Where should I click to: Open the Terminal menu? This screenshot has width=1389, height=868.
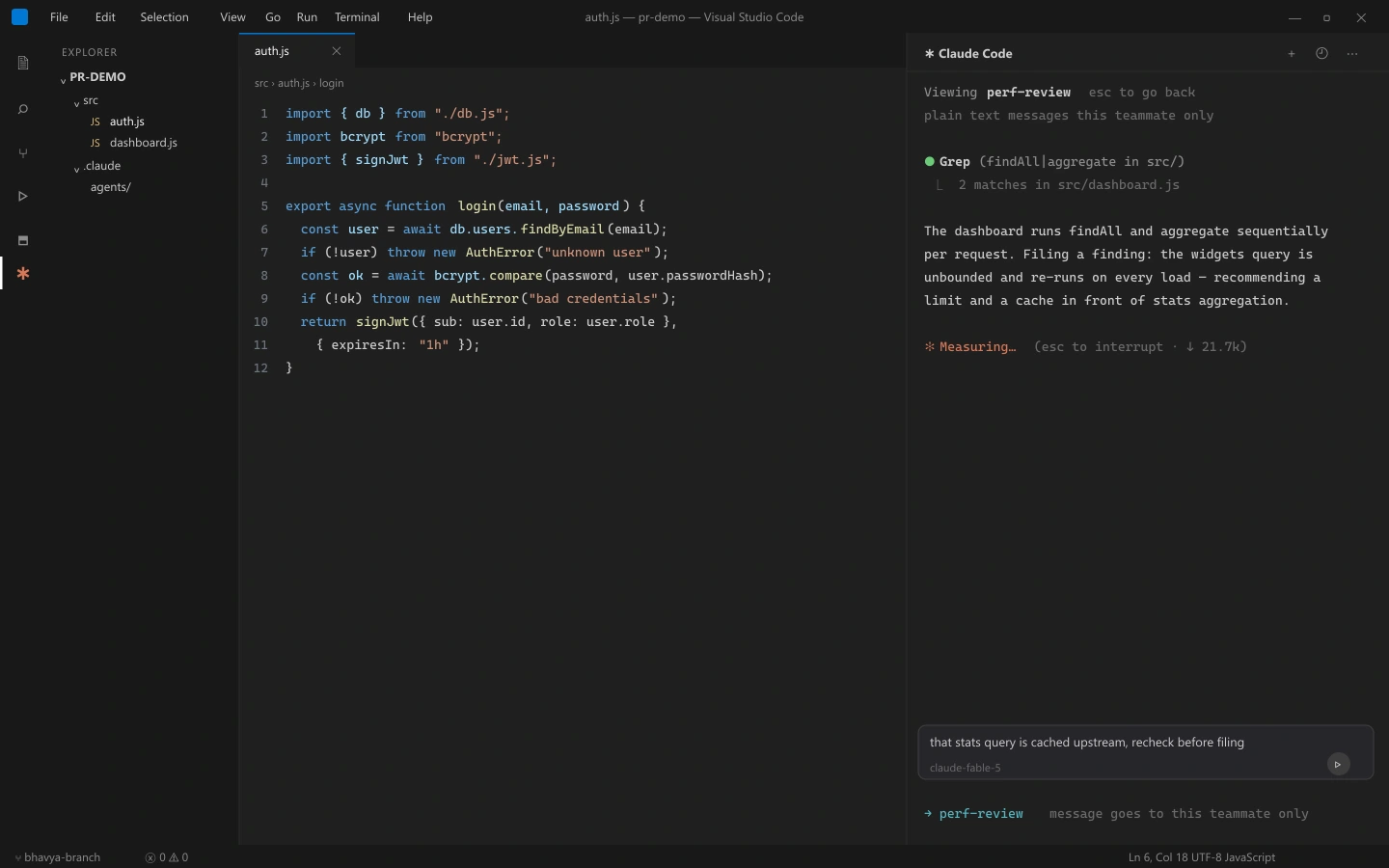pos(357,17)
